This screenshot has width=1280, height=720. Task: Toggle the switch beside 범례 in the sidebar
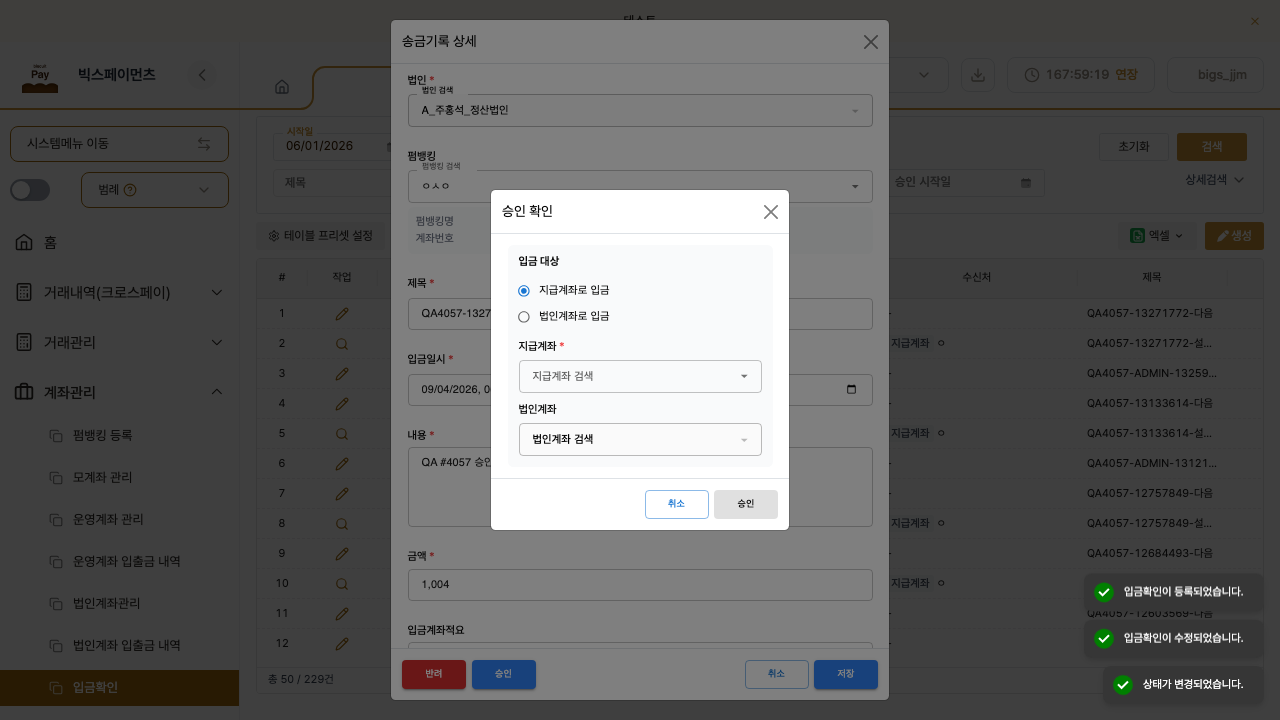click(30, 190)
